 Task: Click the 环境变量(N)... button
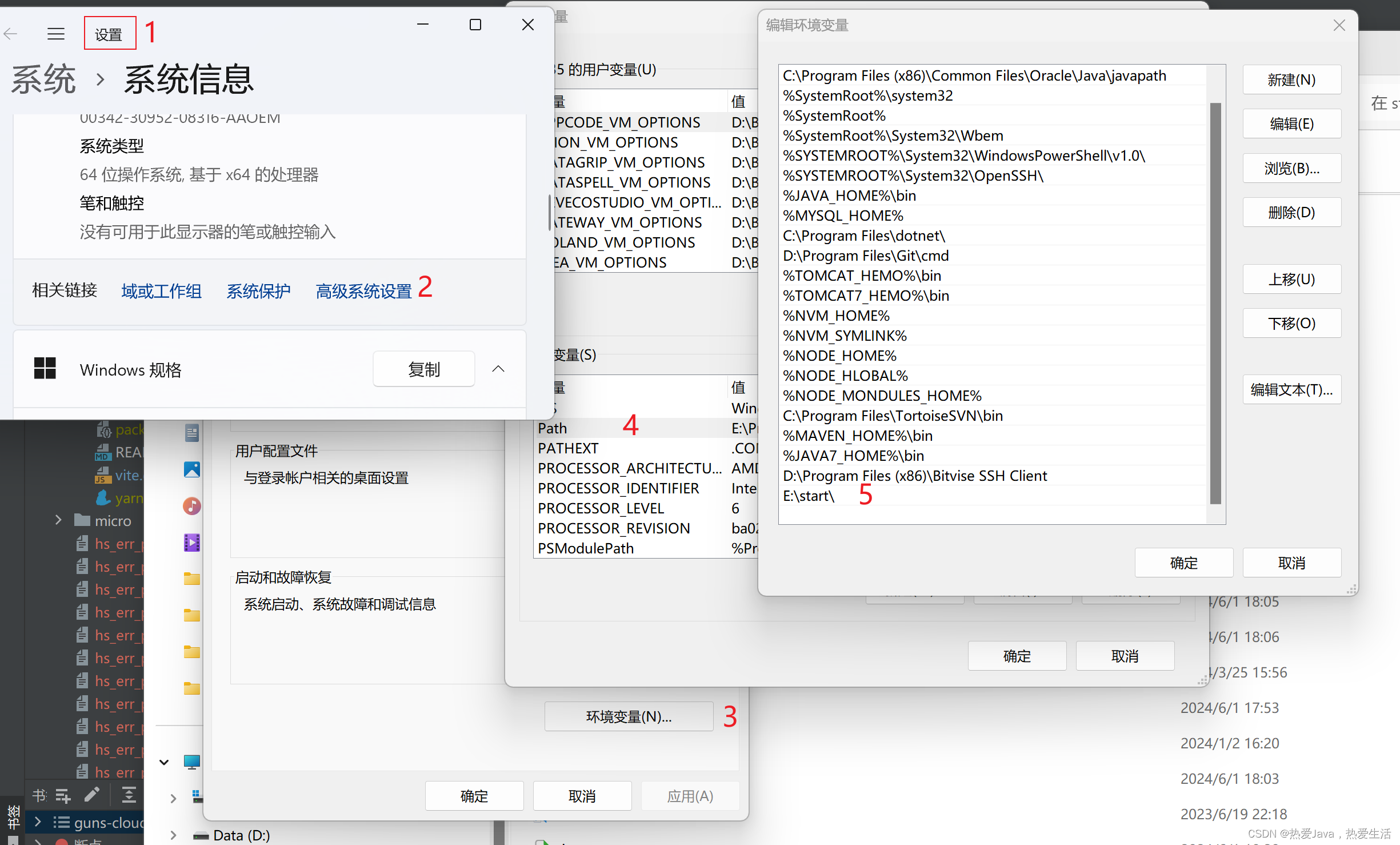(629, 716)
